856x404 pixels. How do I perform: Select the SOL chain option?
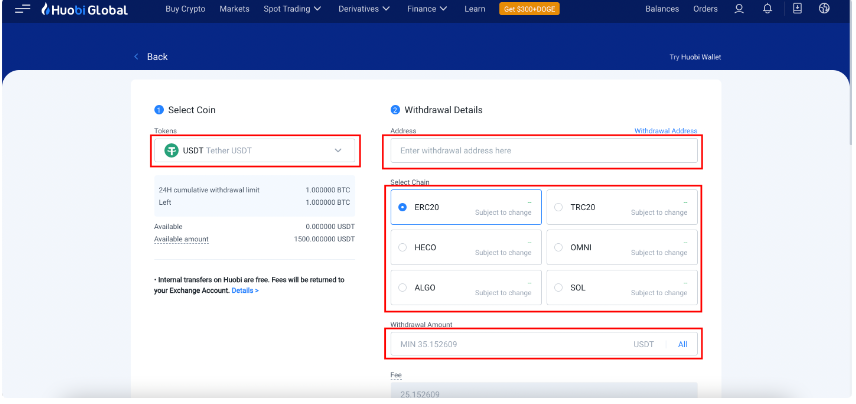[x=622, y=287]
